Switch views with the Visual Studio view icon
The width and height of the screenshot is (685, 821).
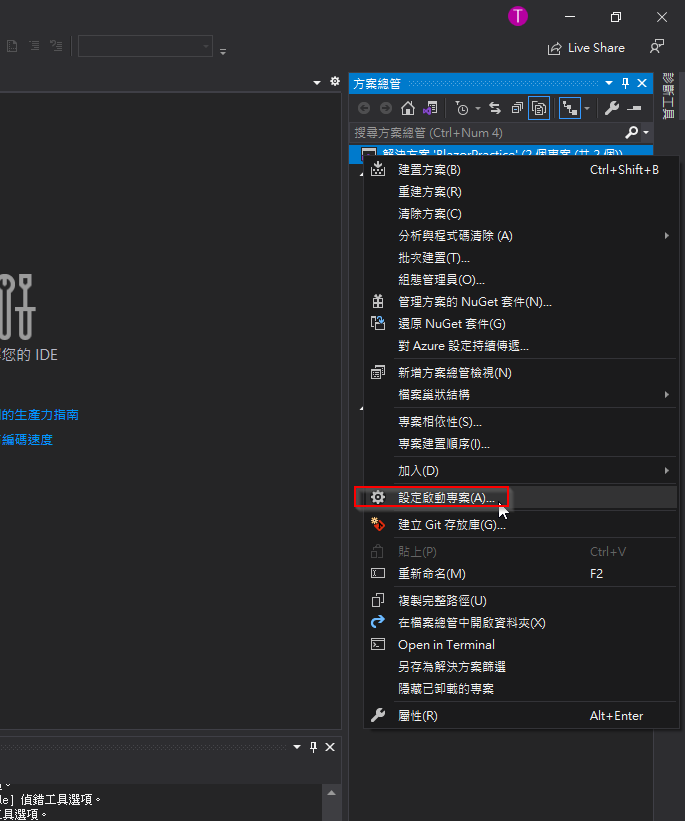click(x=430, y=108)
